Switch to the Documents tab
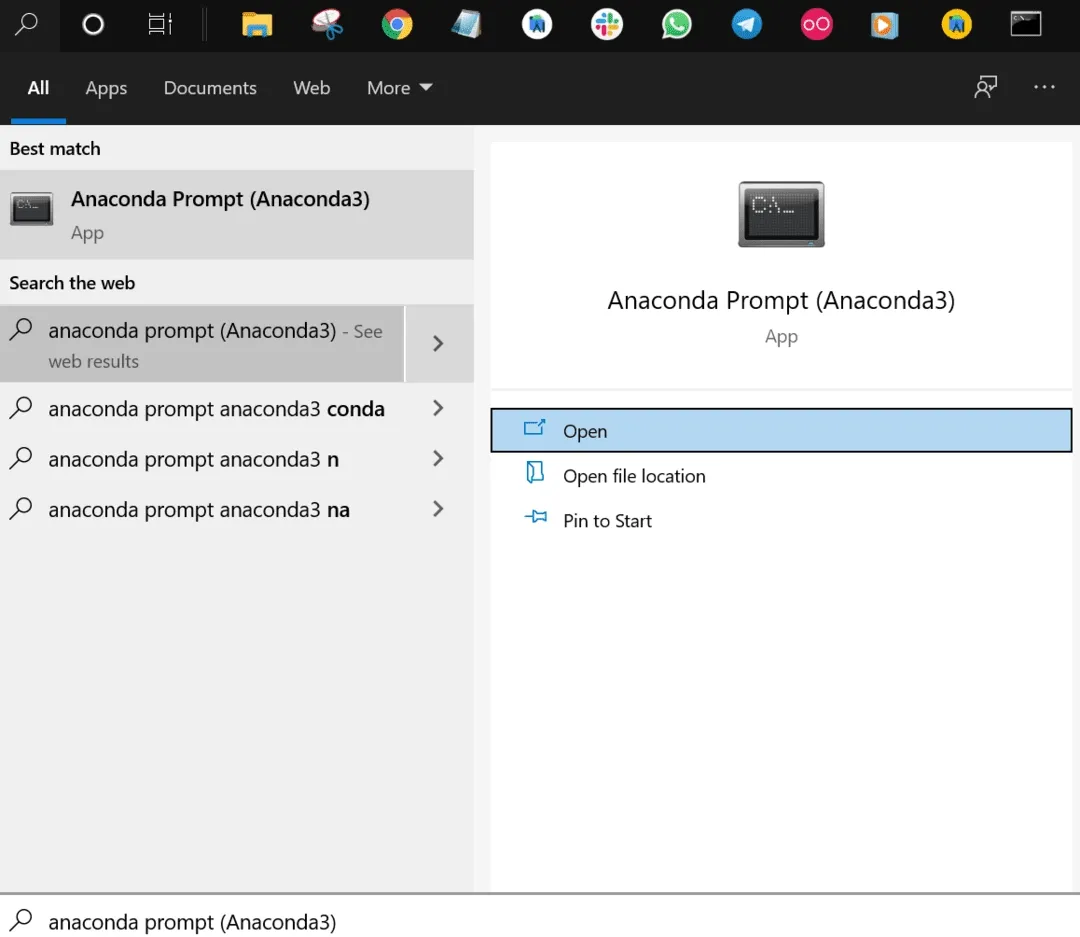Image resolution: width=1080 pixels, height=937 pixels. click(210, 88)
